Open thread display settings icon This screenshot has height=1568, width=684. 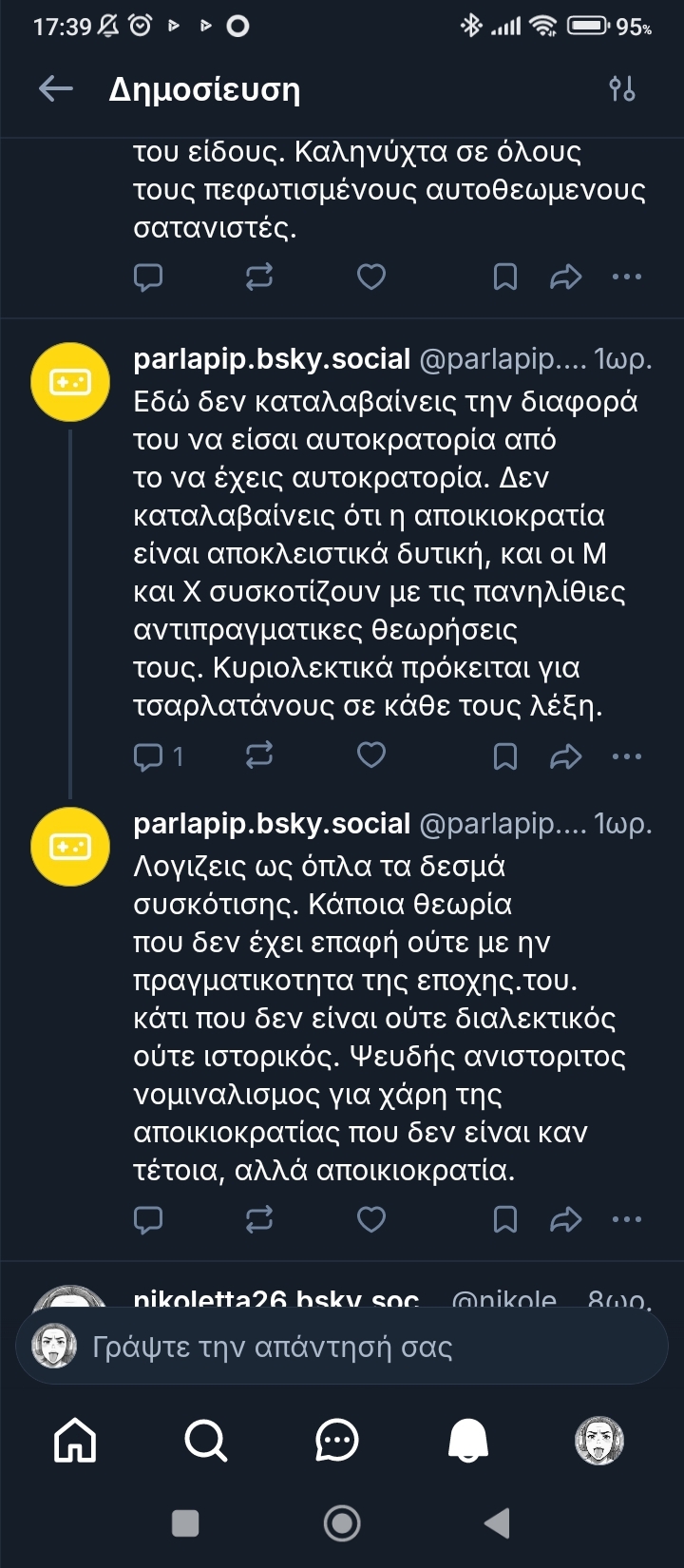622,89
